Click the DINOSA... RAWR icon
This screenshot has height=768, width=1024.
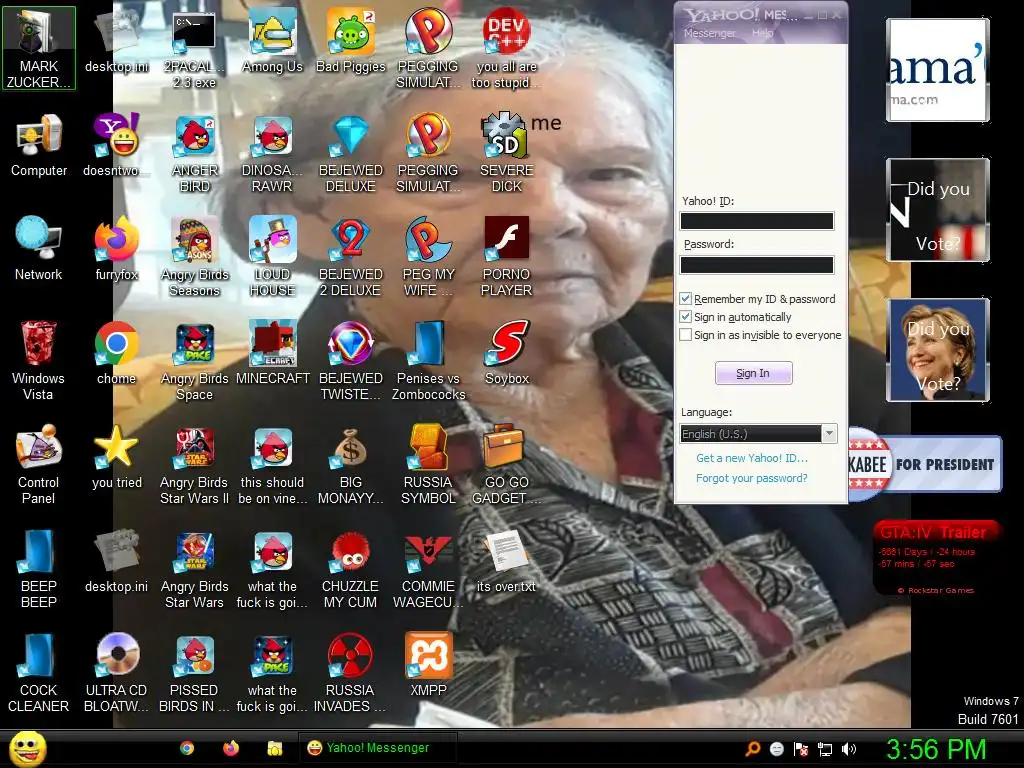coord(272,153)
